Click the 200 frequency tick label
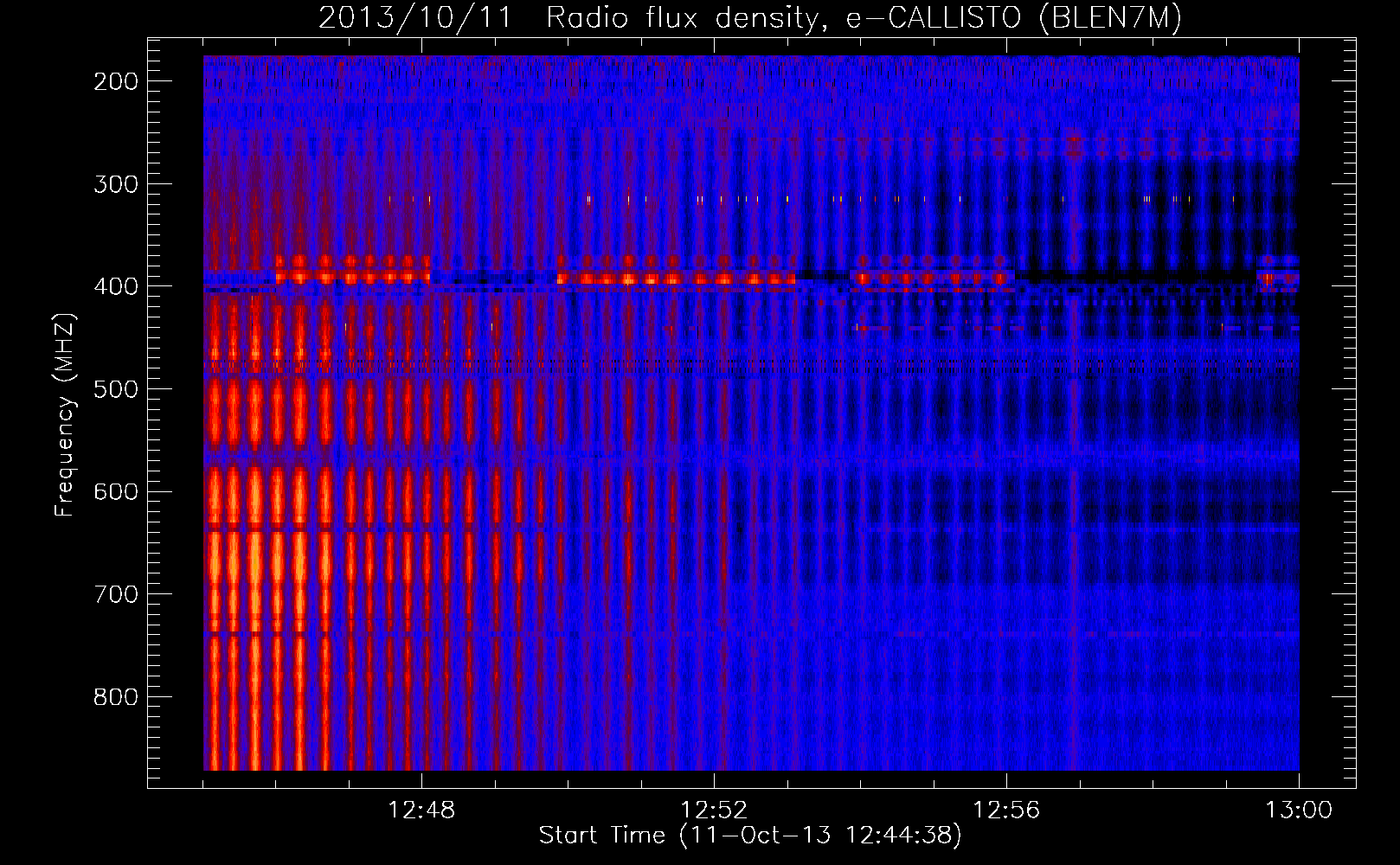Viewport: 1400px width, 865px height. tap(116, 81)
